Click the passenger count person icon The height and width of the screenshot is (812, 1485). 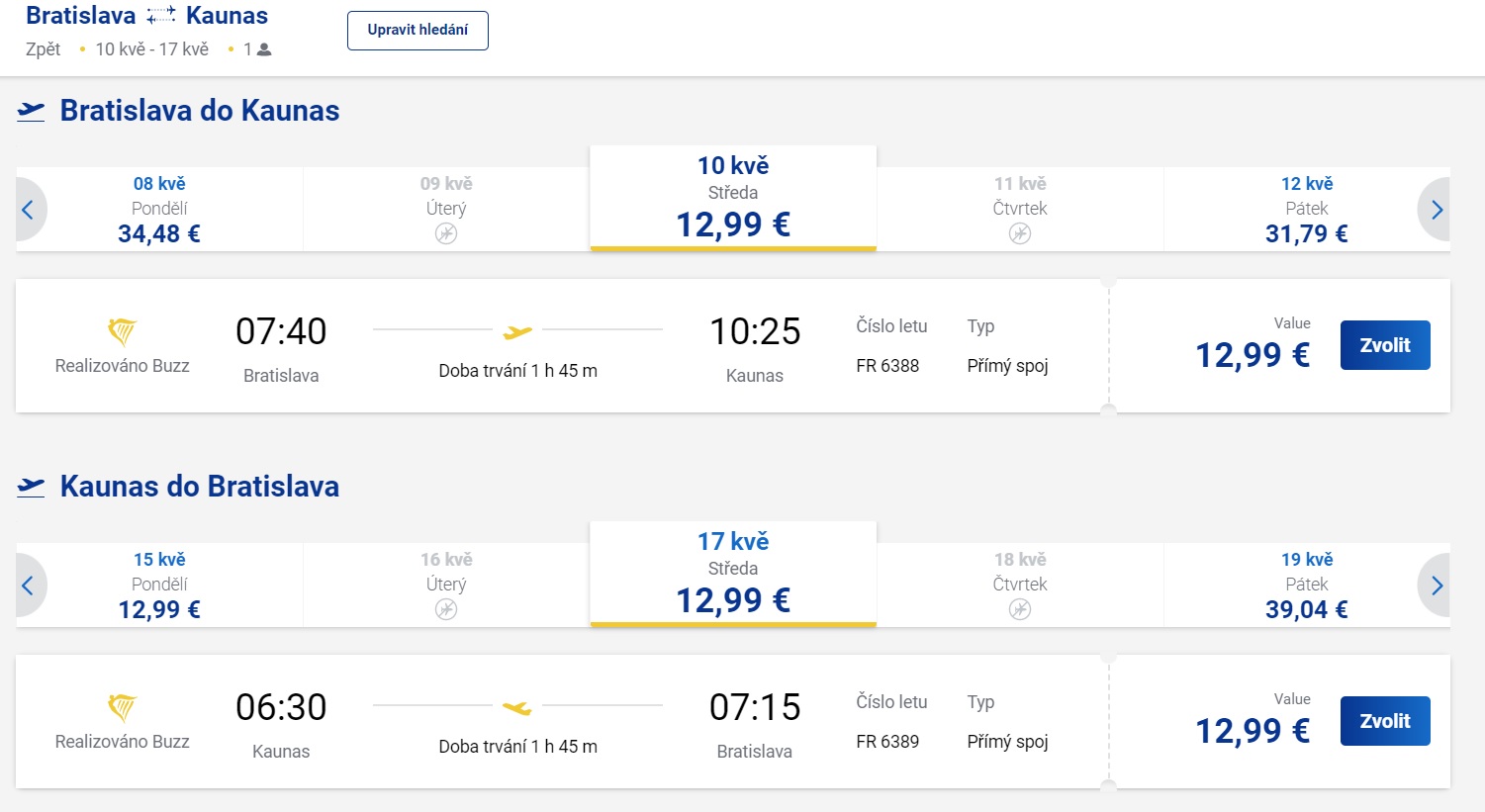pyautogui.click(x=264, y=49)
